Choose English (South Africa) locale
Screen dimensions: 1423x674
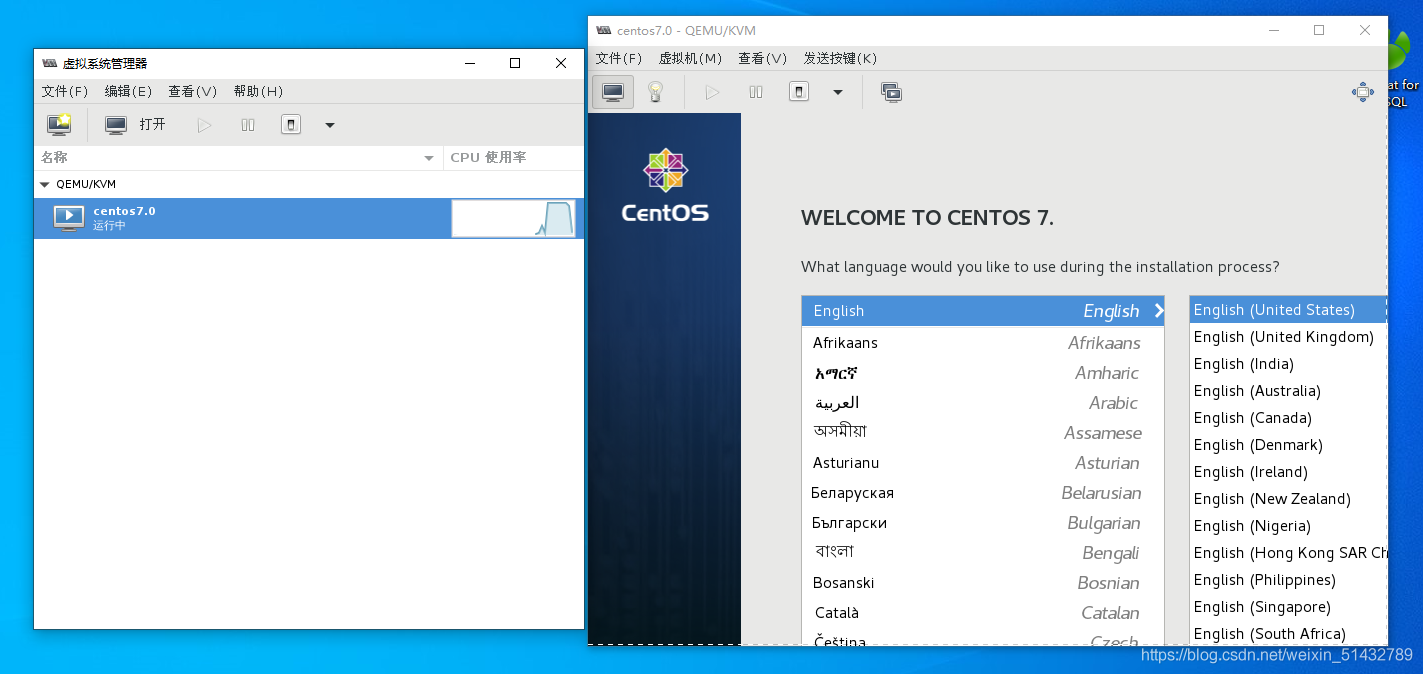pos(1288,634)
